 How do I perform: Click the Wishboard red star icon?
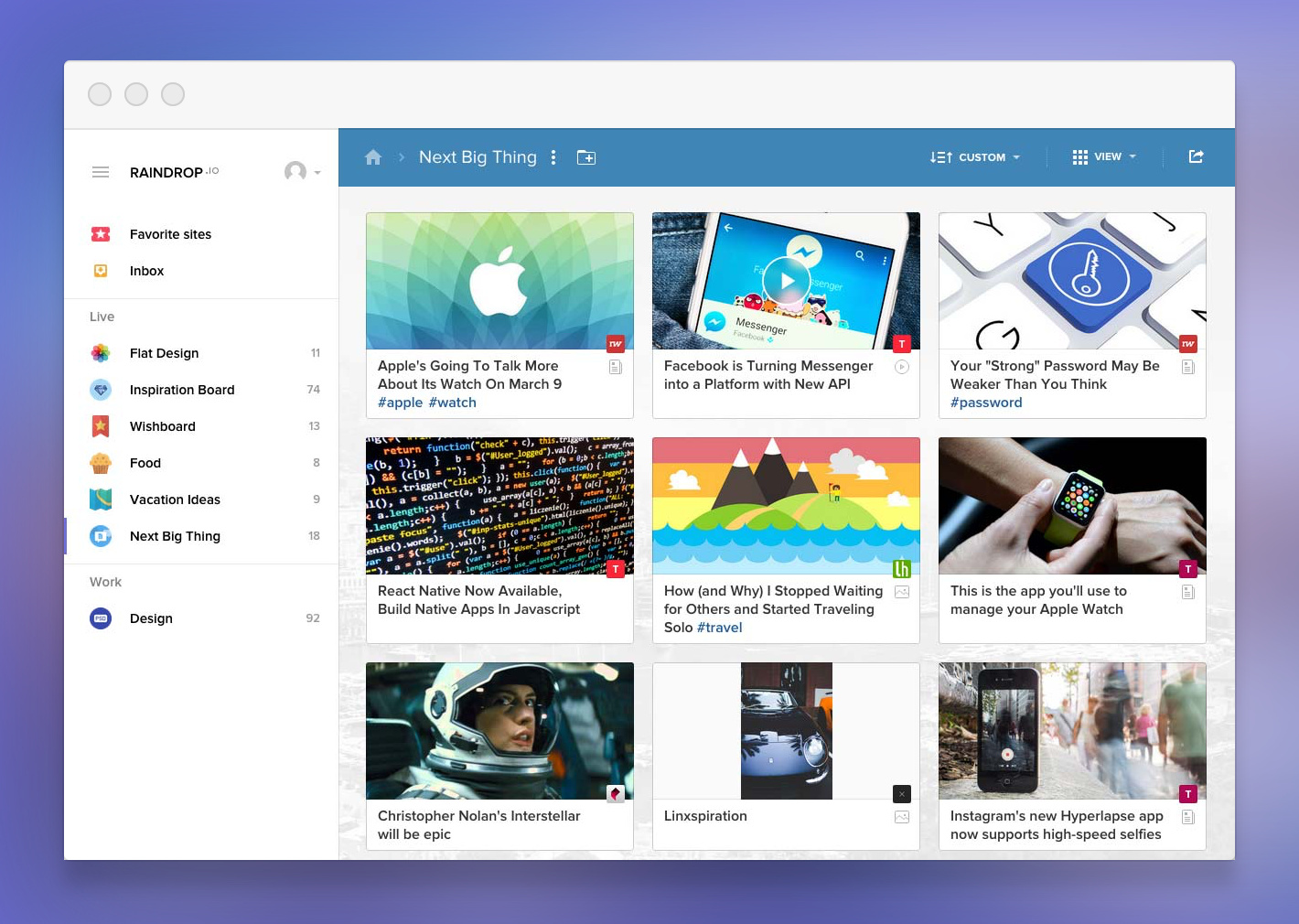click(x=101, y=426)
